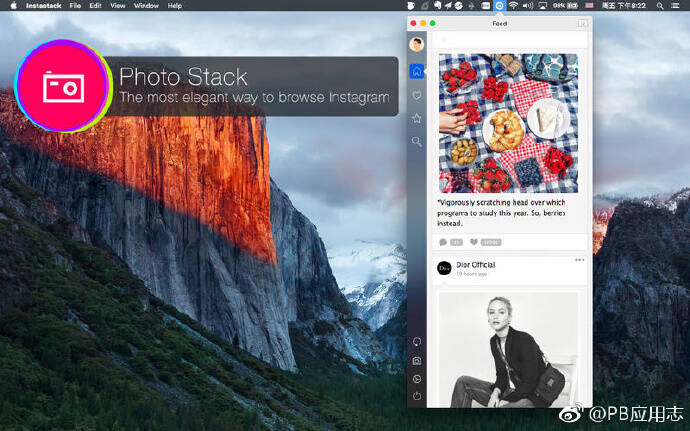Click the comment bubble icon under berries post
Viewport: 690px width, 431px height.
click(443, 242)
